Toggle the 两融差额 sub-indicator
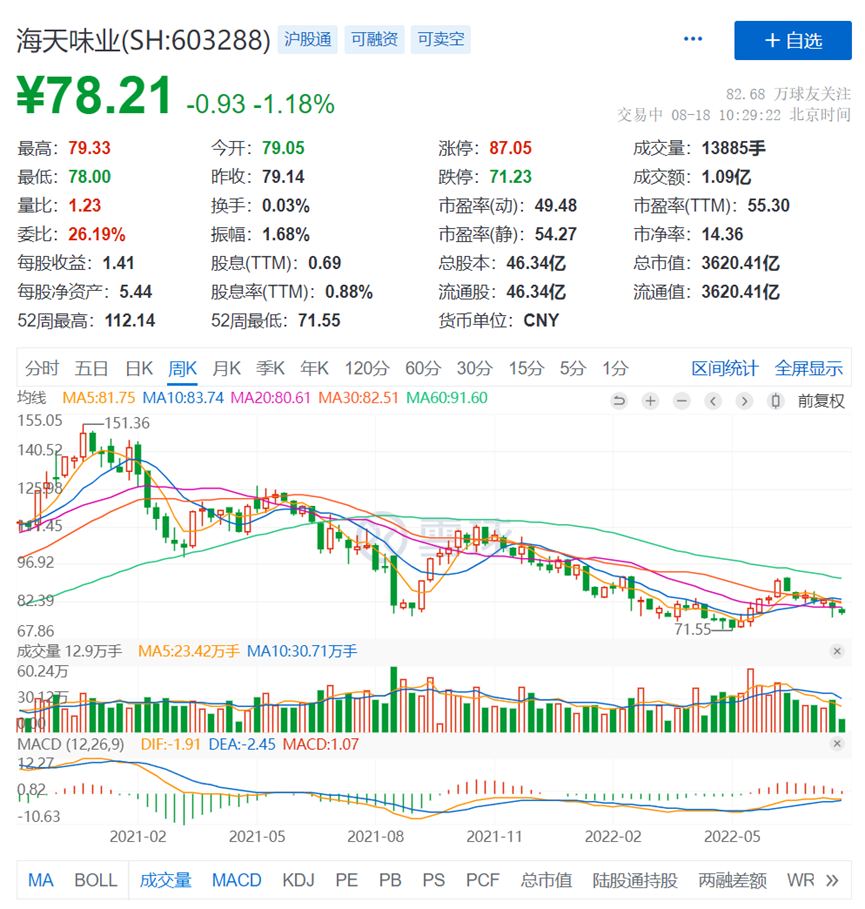 732,881
